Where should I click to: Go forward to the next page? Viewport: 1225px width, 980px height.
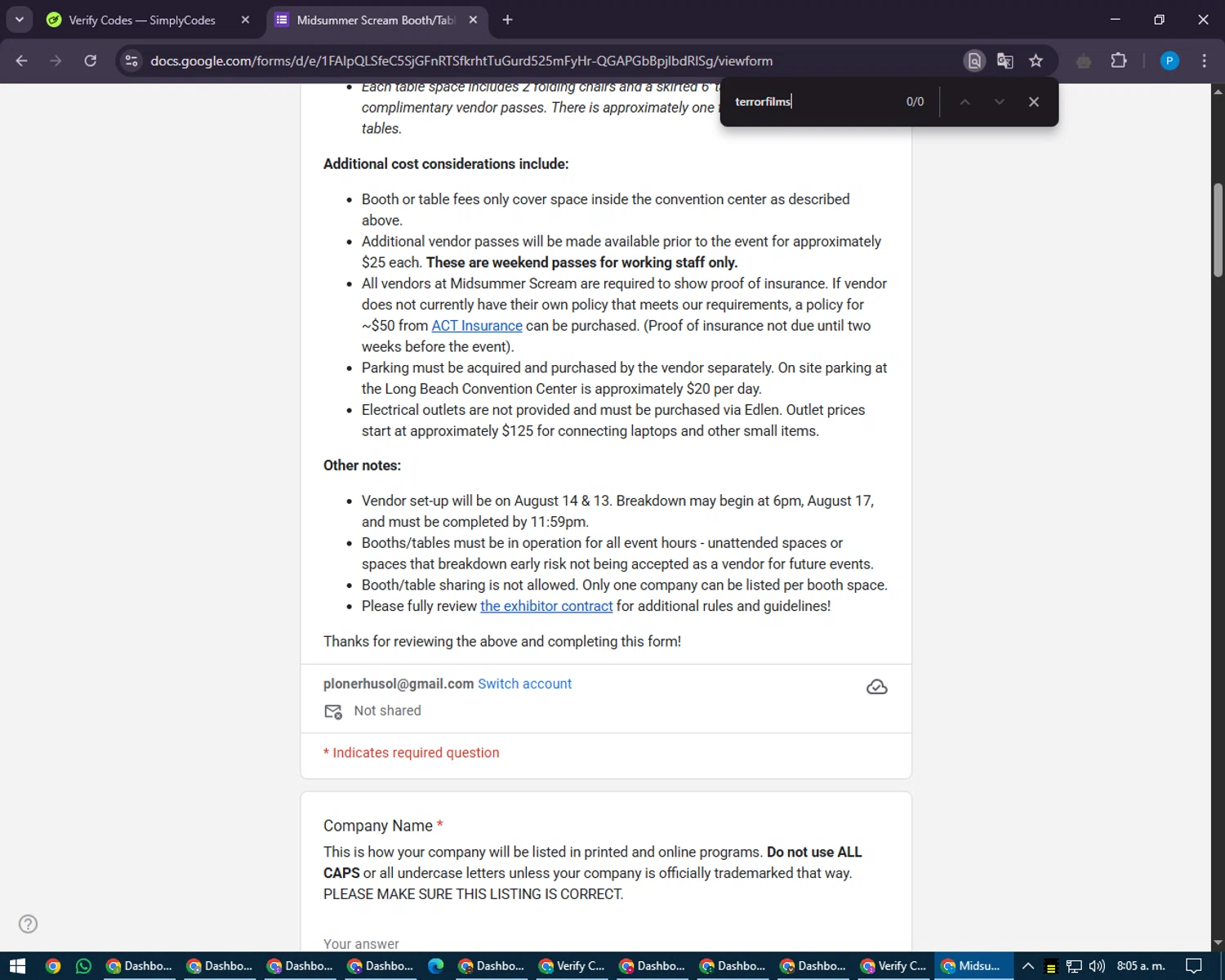(56, 60)
